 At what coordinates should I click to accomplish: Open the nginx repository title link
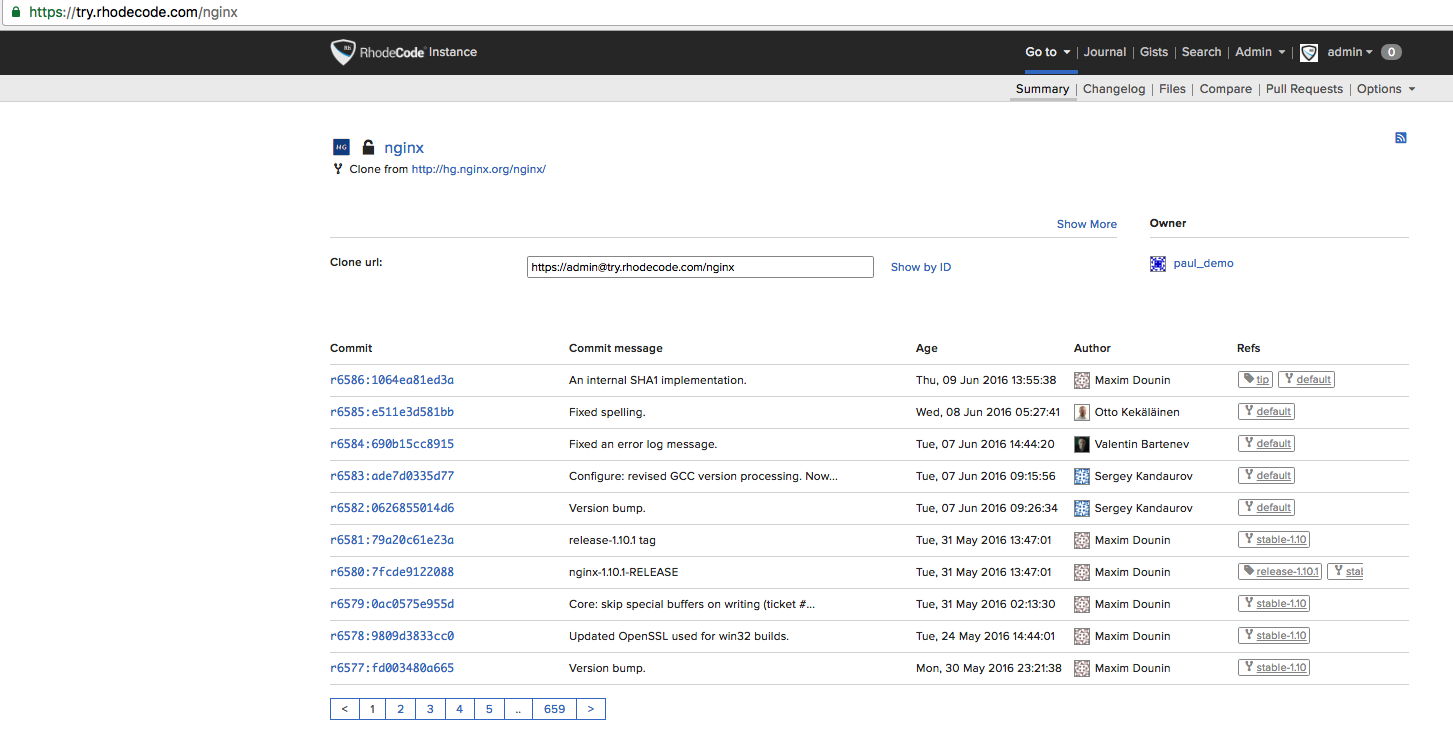(404, 147)
